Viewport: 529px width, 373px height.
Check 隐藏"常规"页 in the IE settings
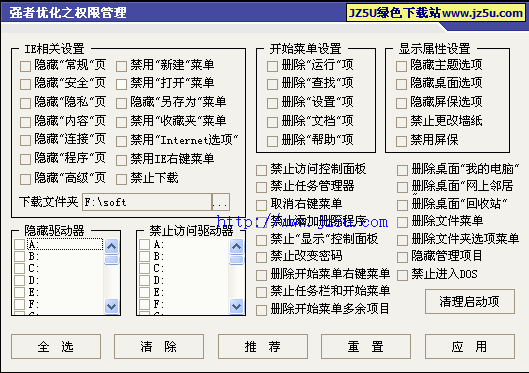coord(25,66)
